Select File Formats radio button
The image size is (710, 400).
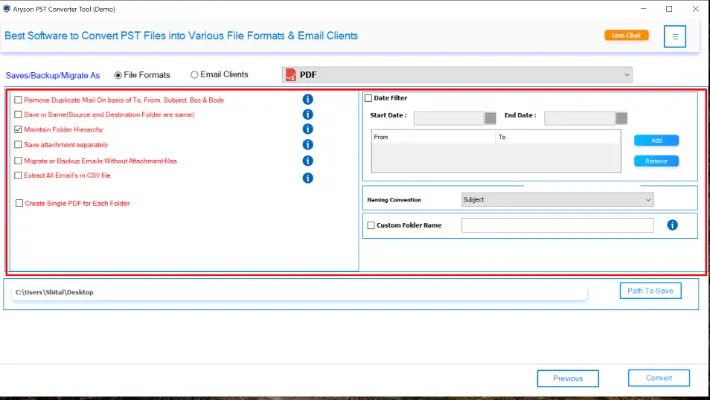pos(118,75)
